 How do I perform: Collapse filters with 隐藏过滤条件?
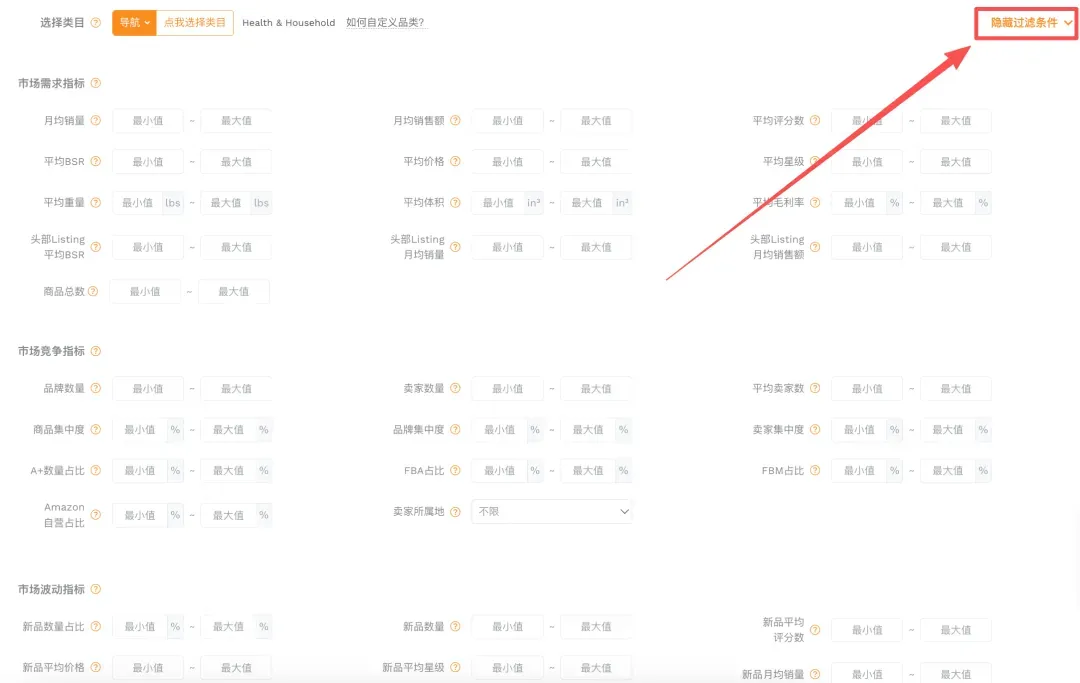pos(1031,23)
